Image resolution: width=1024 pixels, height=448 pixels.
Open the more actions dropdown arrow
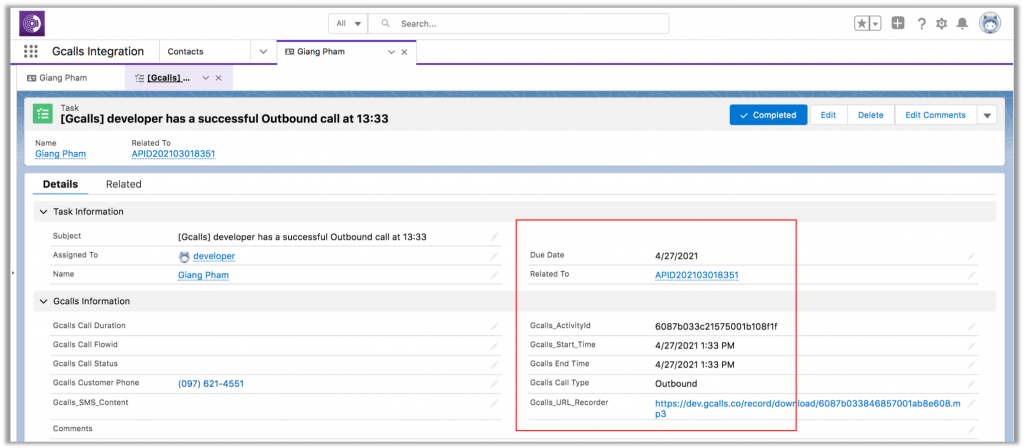(x=987, y=115)
